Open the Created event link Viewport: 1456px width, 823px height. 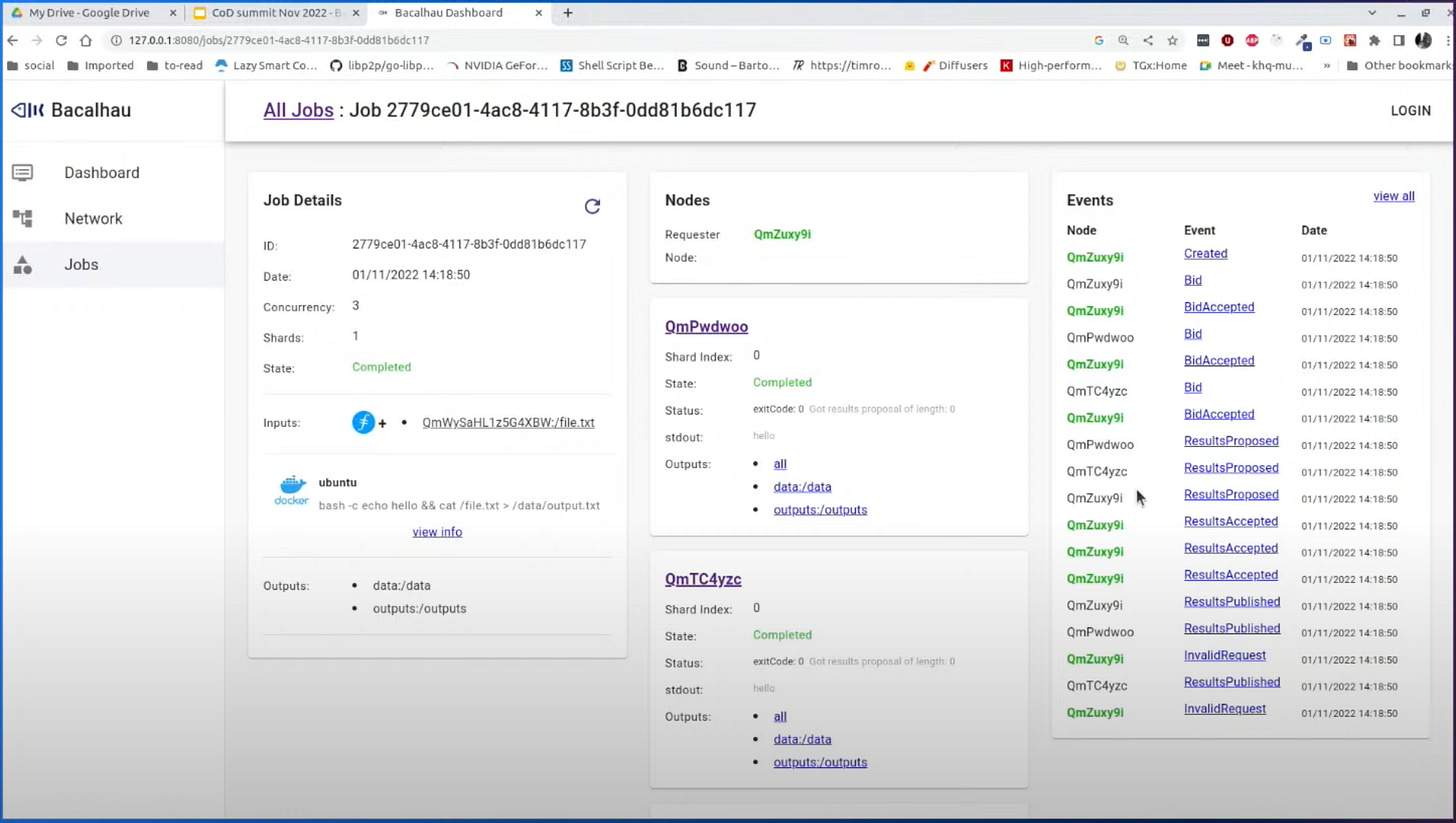click(x=1205, y=254)
